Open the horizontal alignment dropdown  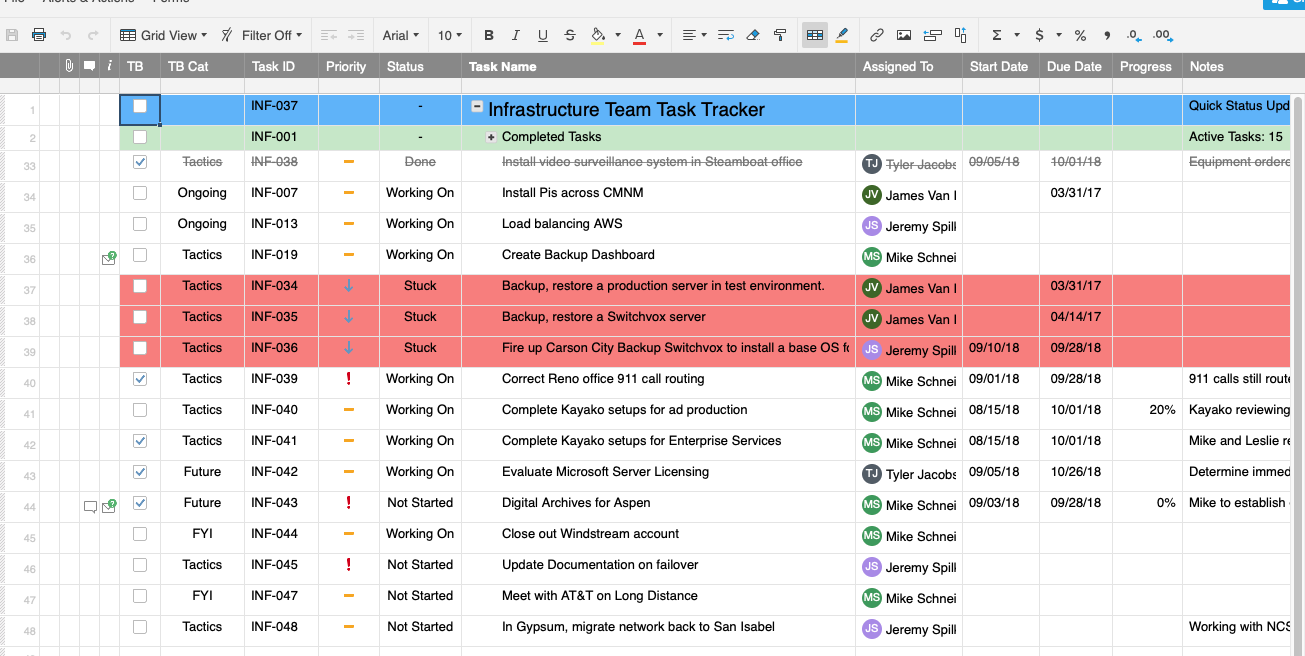pos(694,35)
